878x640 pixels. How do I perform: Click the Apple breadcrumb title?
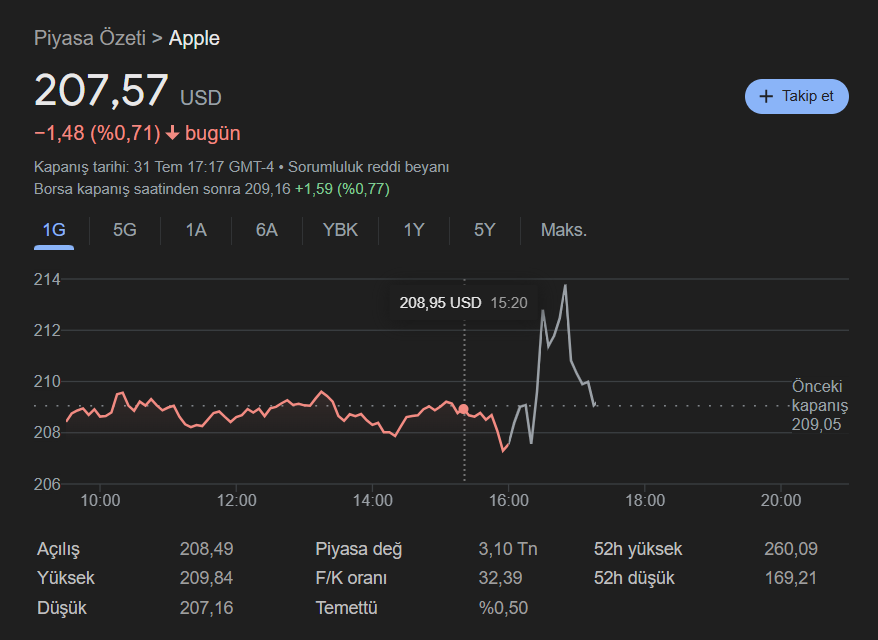tap(194, 38)
